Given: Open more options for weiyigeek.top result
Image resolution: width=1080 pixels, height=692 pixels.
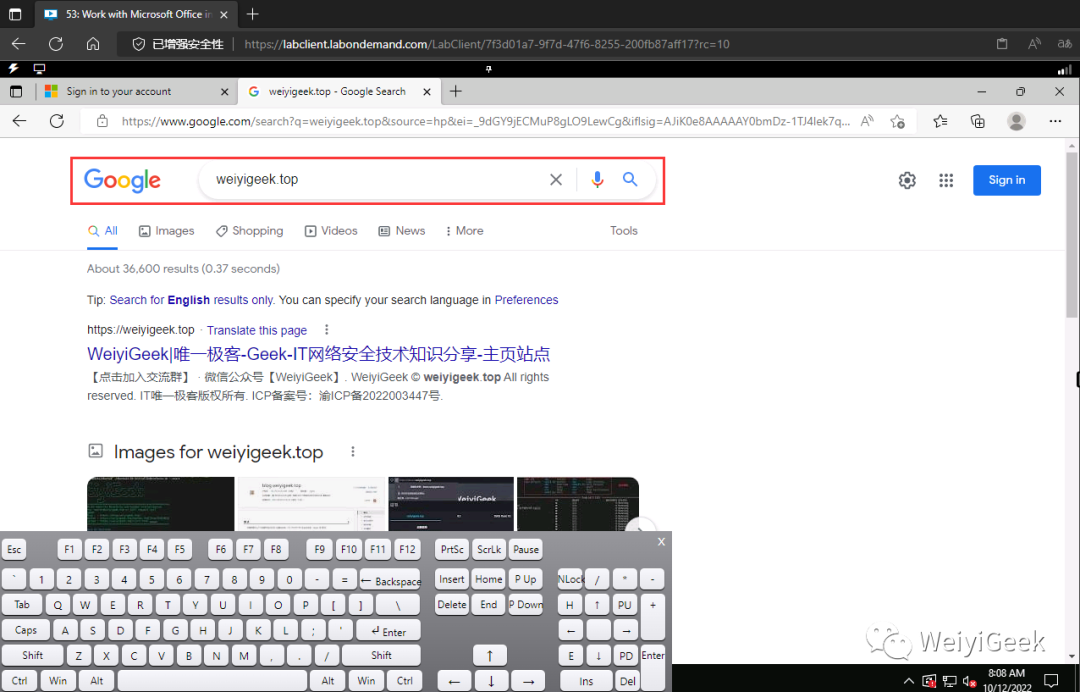Looking at the screenshot, I should (x=326, y=330).
